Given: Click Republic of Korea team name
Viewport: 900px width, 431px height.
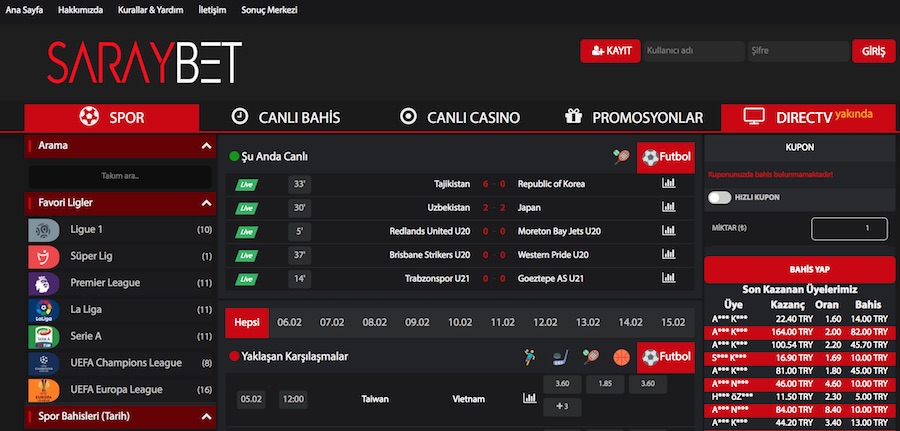Looking at the screenshot, I should [x=551, y=184].
